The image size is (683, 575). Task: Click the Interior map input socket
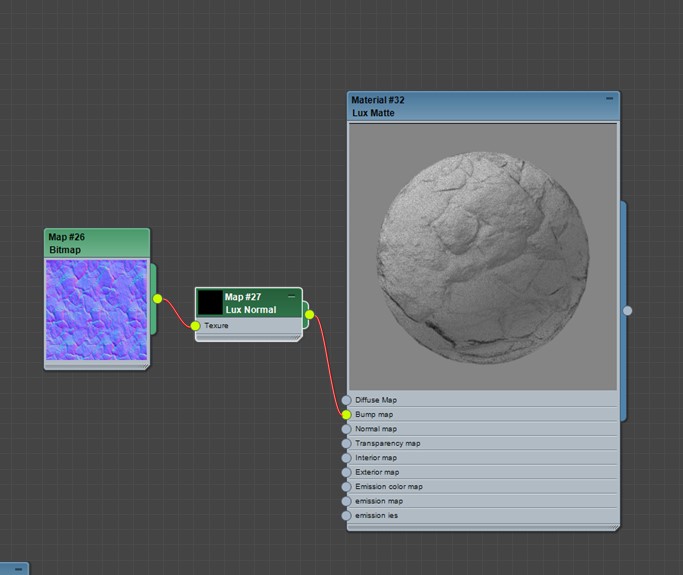[347, 458]
